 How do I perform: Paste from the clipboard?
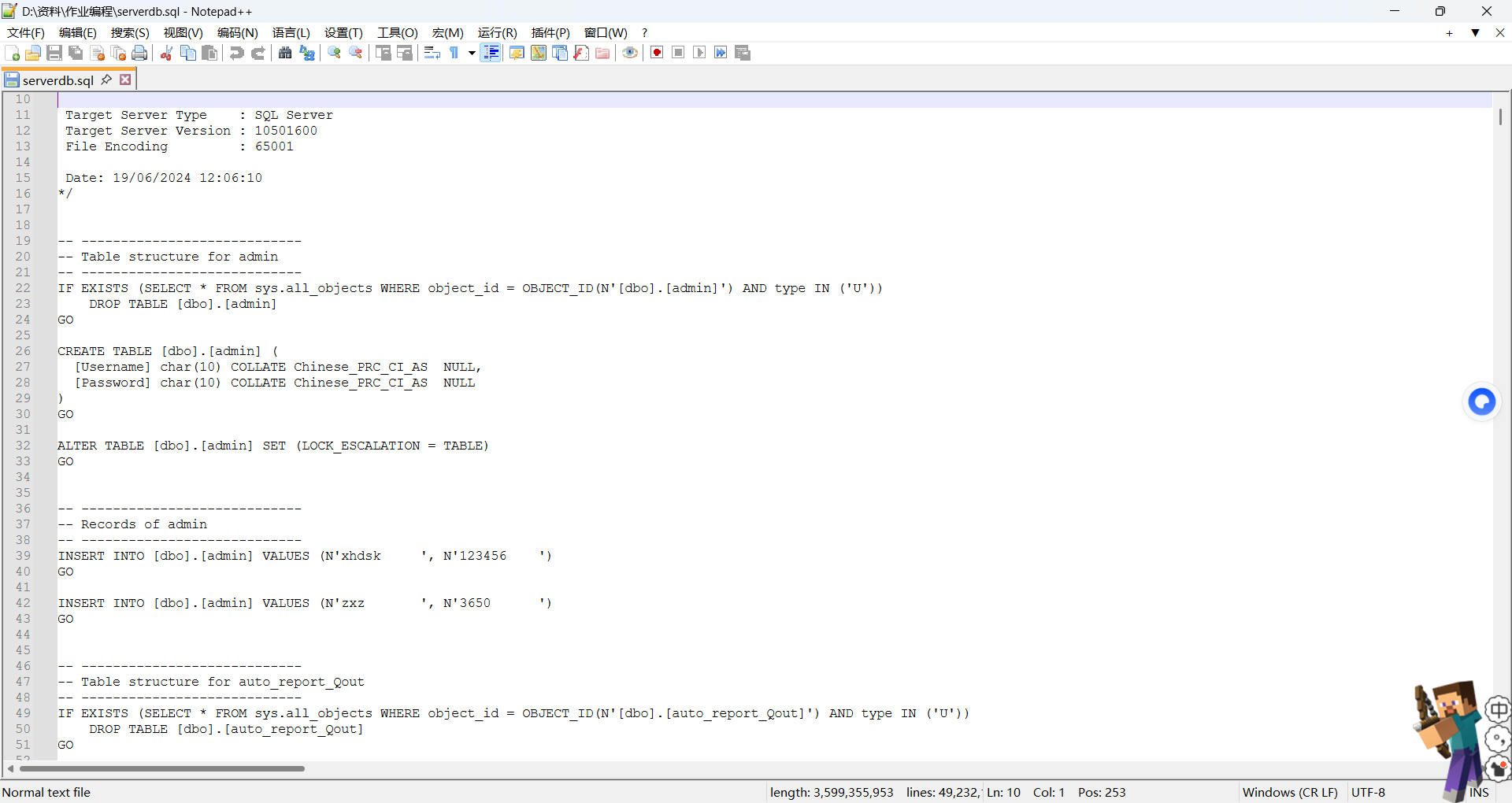209,53
